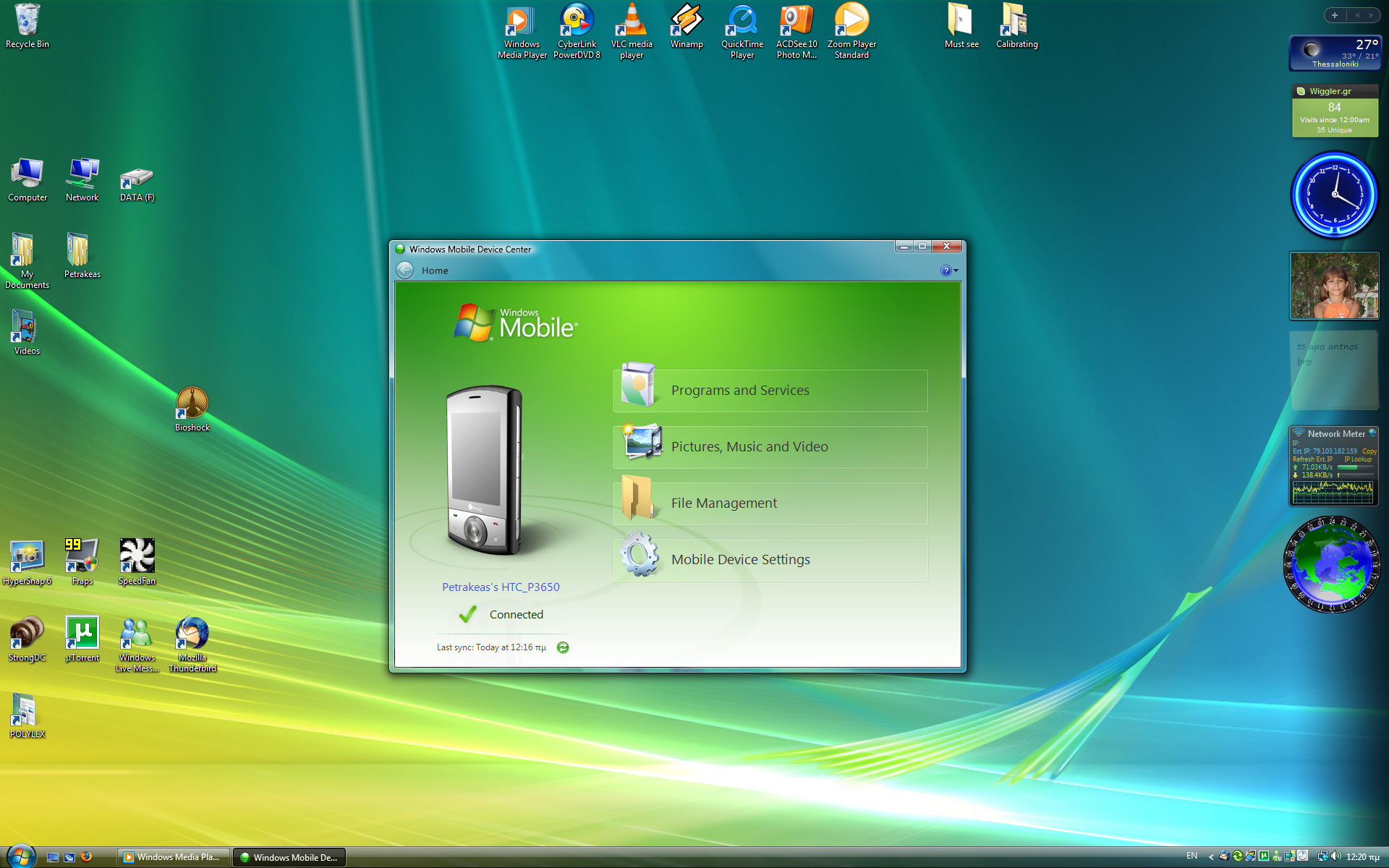Click the EN language indicator
Screen dimensions: 1389x868
point(1192,856)
